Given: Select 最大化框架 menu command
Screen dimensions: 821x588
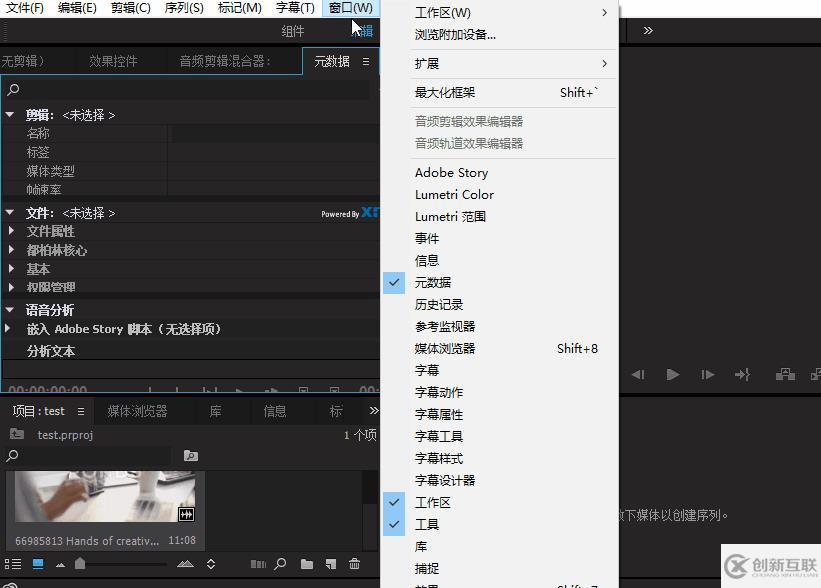Looking at the screenshot, I should [x=501, y=93].
